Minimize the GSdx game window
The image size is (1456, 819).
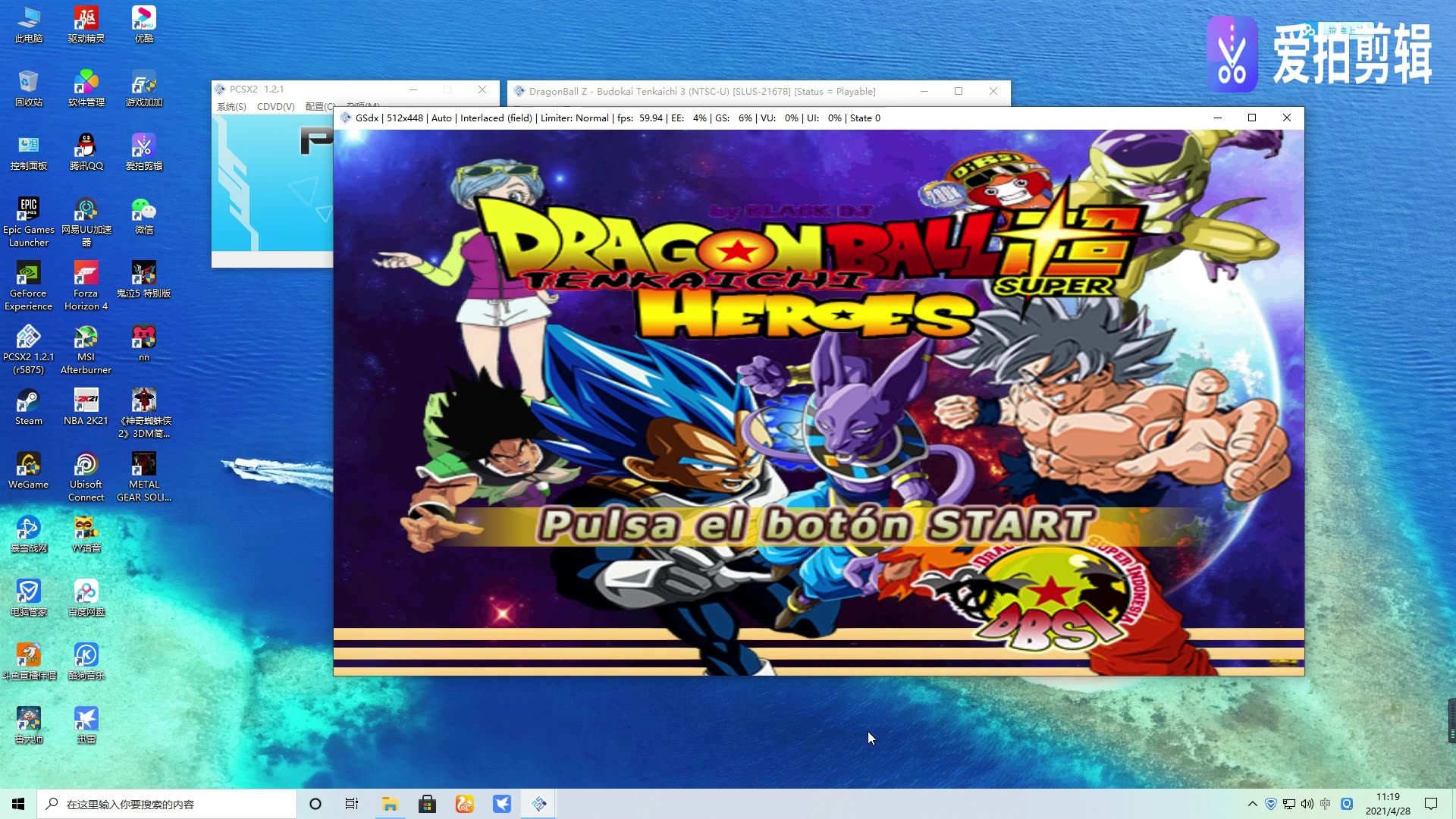tap(1217, 118)
